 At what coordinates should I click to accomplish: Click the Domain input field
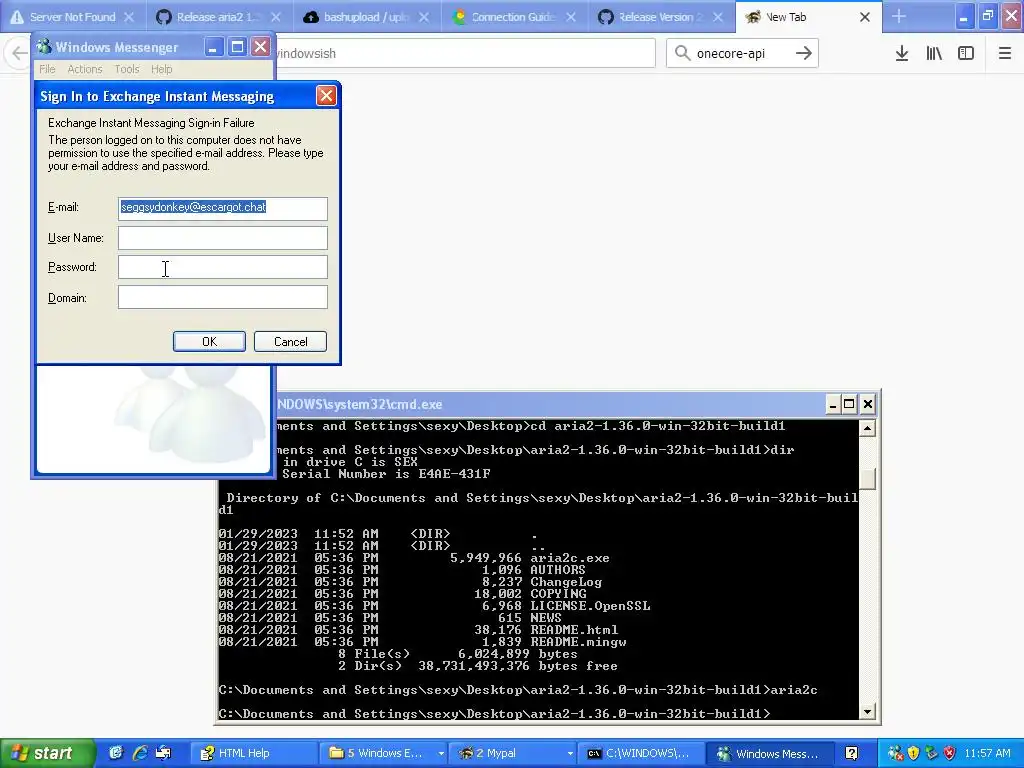tap(223, 297)
